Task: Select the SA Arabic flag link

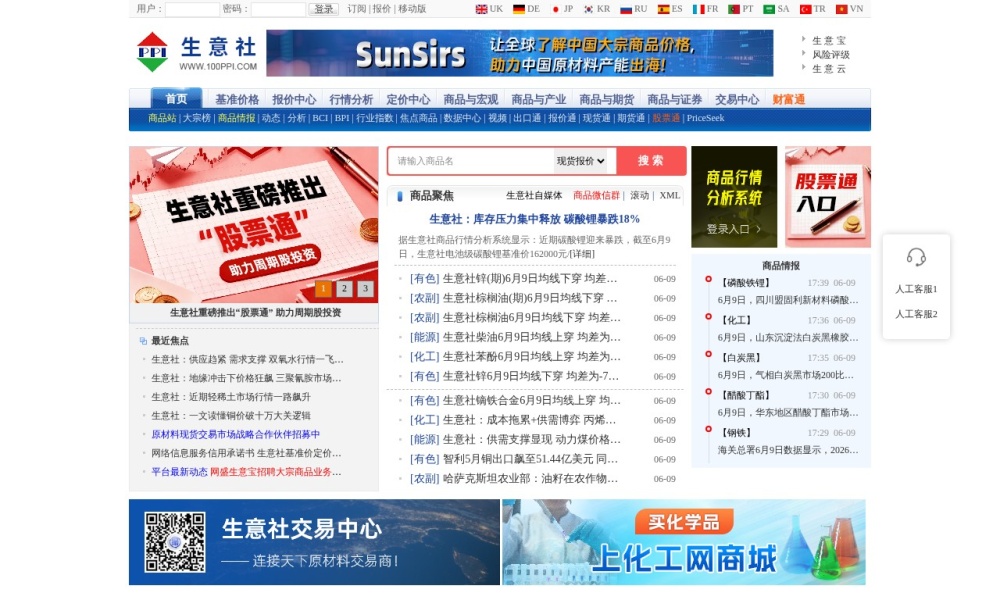Action: (776, 9)
